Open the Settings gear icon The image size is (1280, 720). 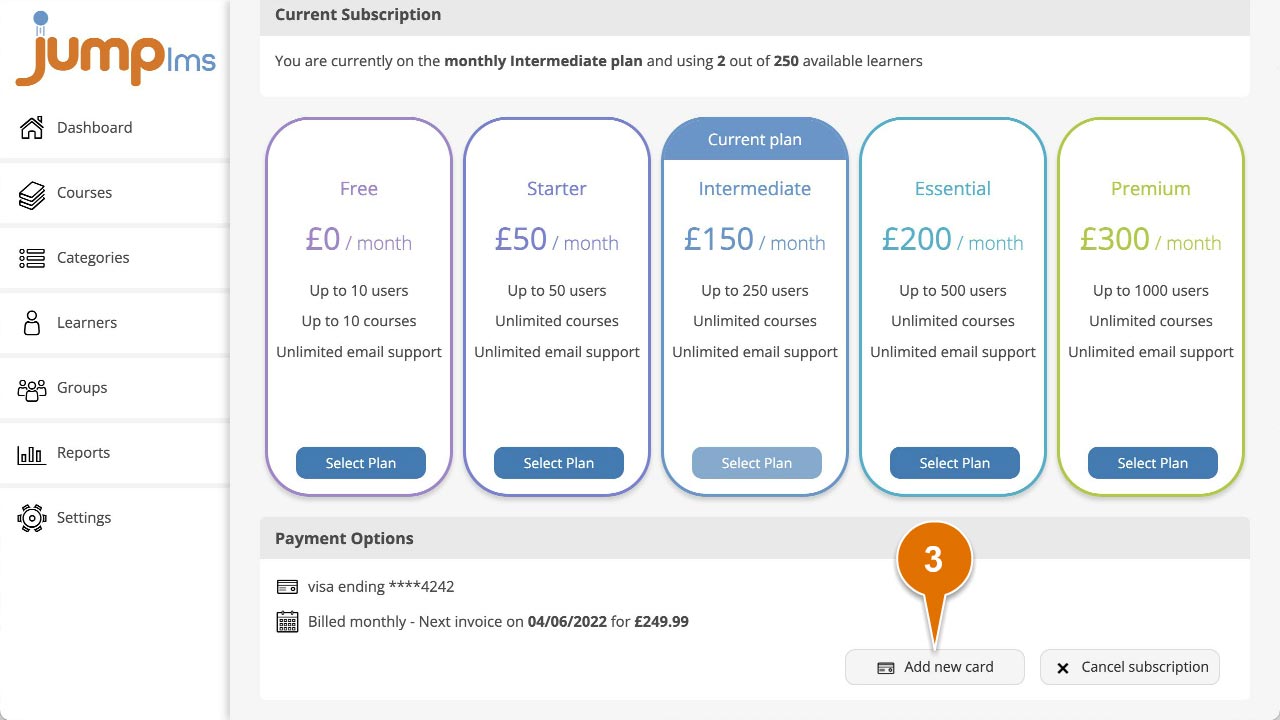(x=32, y=518)
